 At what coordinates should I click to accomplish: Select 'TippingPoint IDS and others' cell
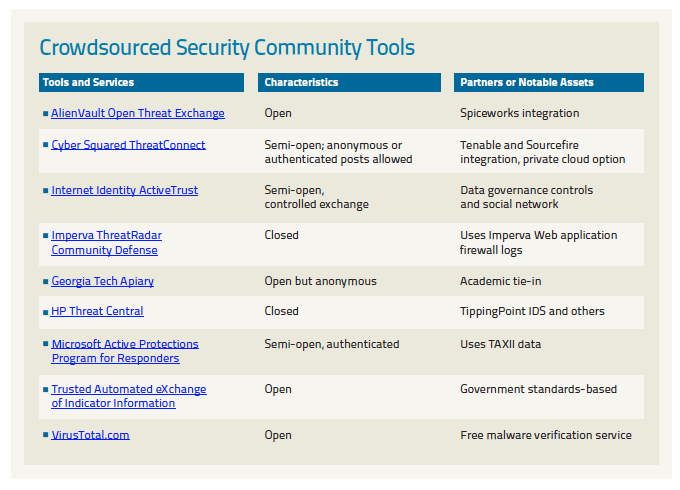532,311
